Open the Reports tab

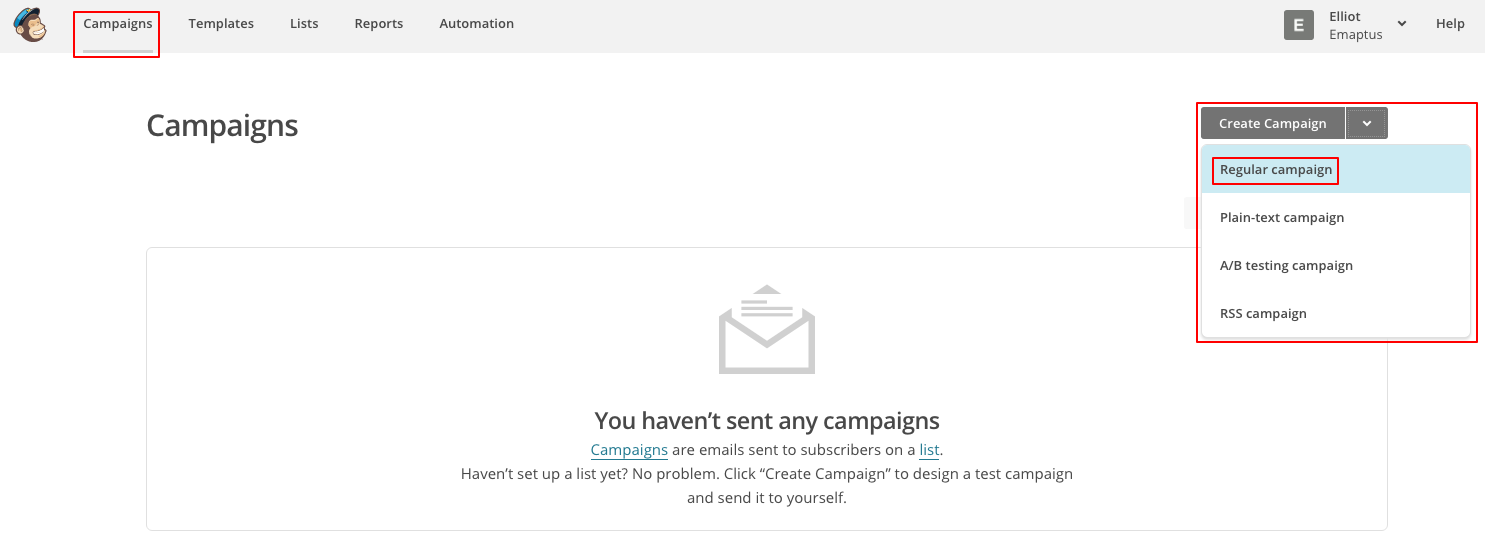379,24
